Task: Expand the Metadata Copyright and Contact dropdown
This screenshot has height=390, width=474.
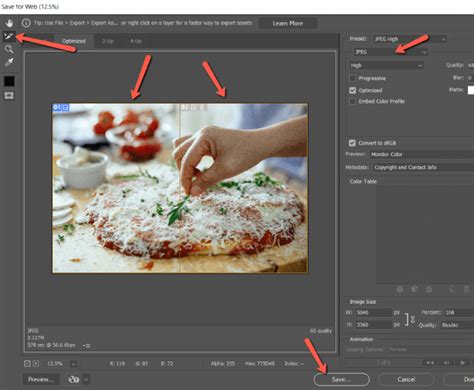Action: 423,167
